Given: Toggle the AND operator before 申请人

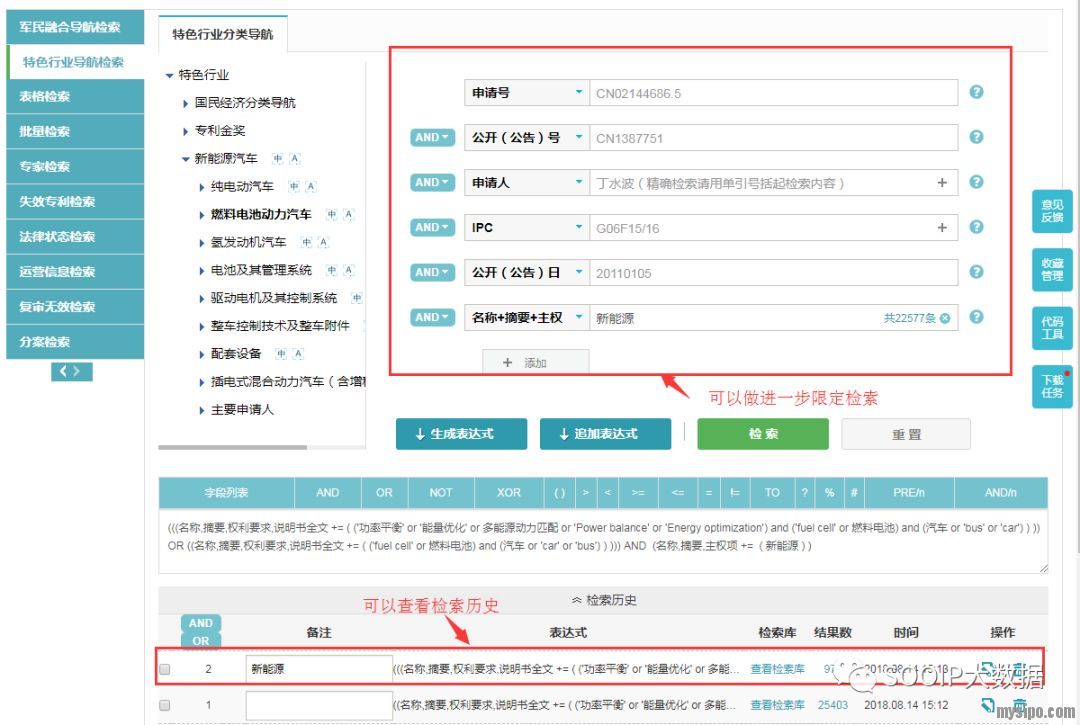Looking at the screenshot, I should click(432, 183).
